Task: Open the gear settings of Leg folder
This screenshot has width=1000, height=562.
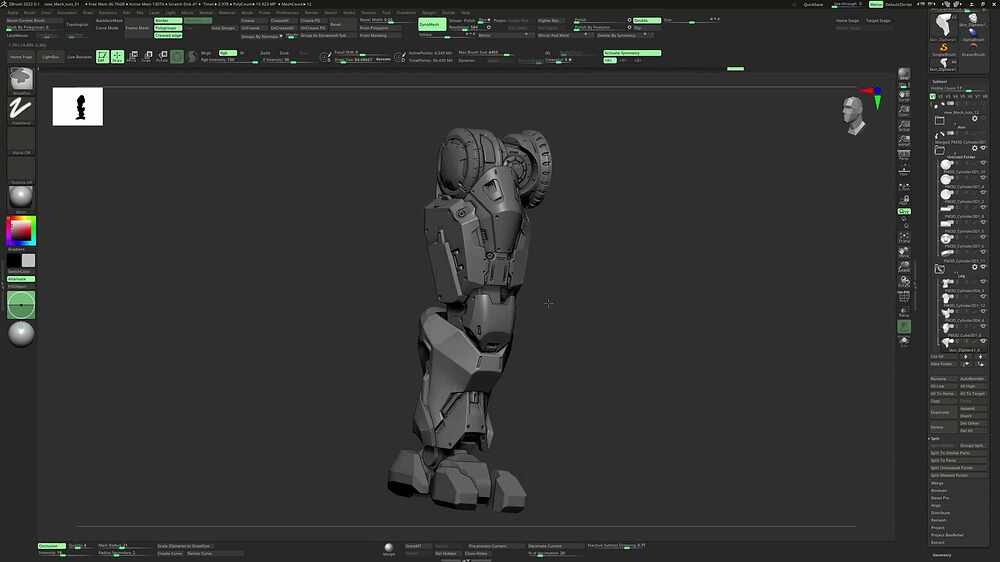Action: [974, 268]
